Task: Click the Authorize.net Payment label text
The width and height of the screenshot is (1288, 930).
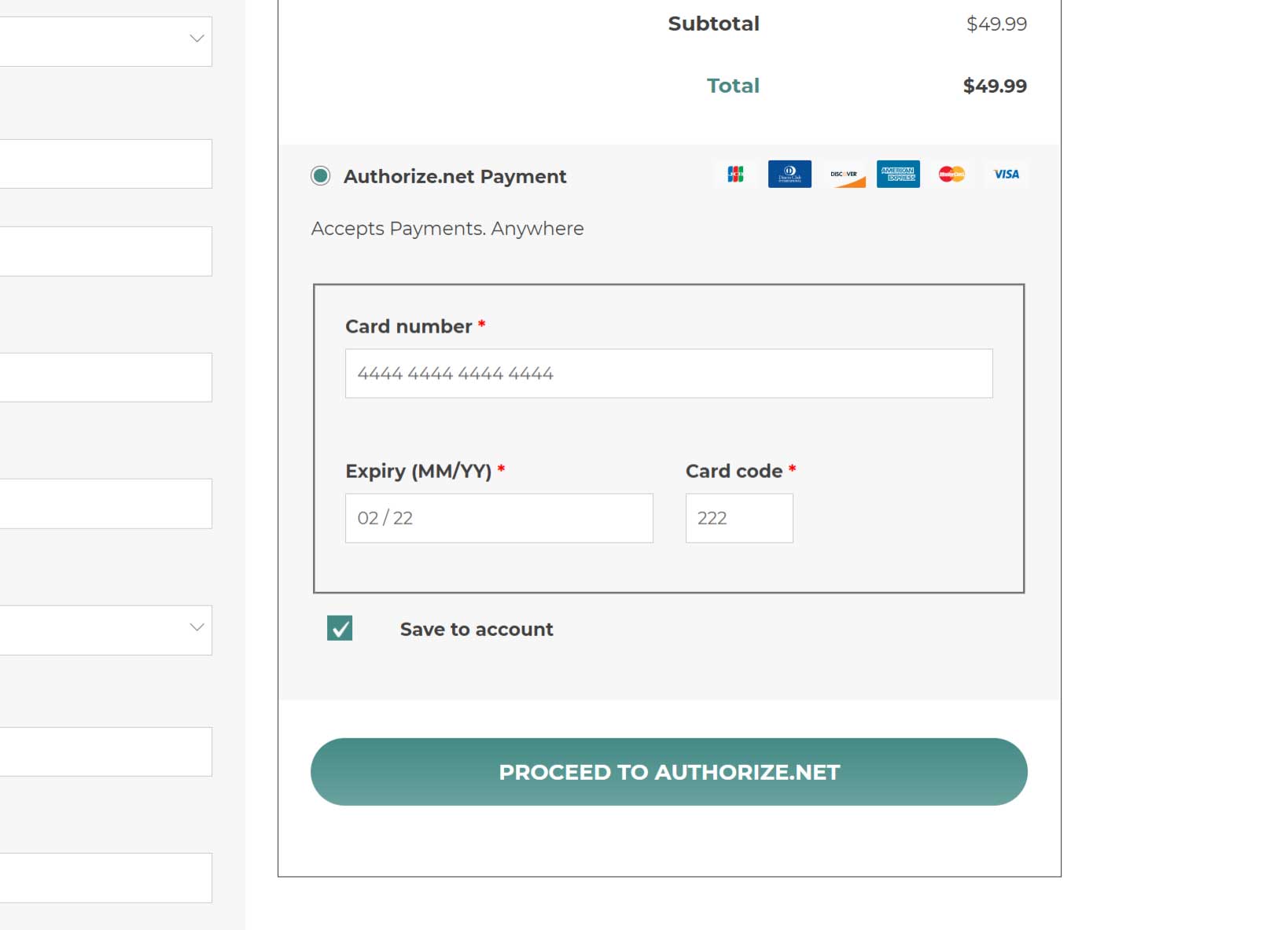Action: 454,177
